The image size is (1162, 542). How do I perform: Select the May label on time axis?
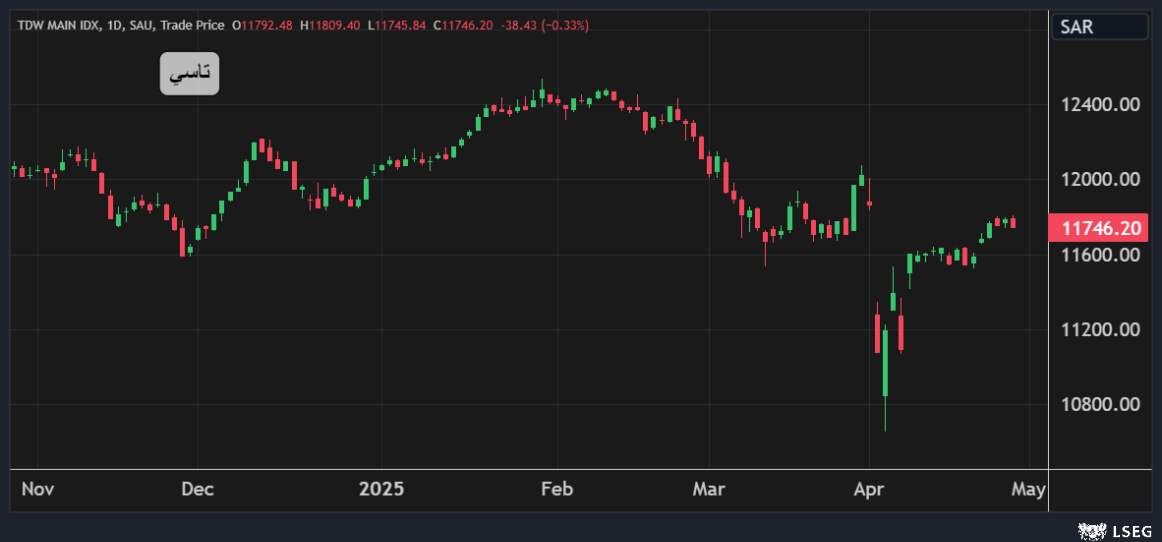(1028, 489)
